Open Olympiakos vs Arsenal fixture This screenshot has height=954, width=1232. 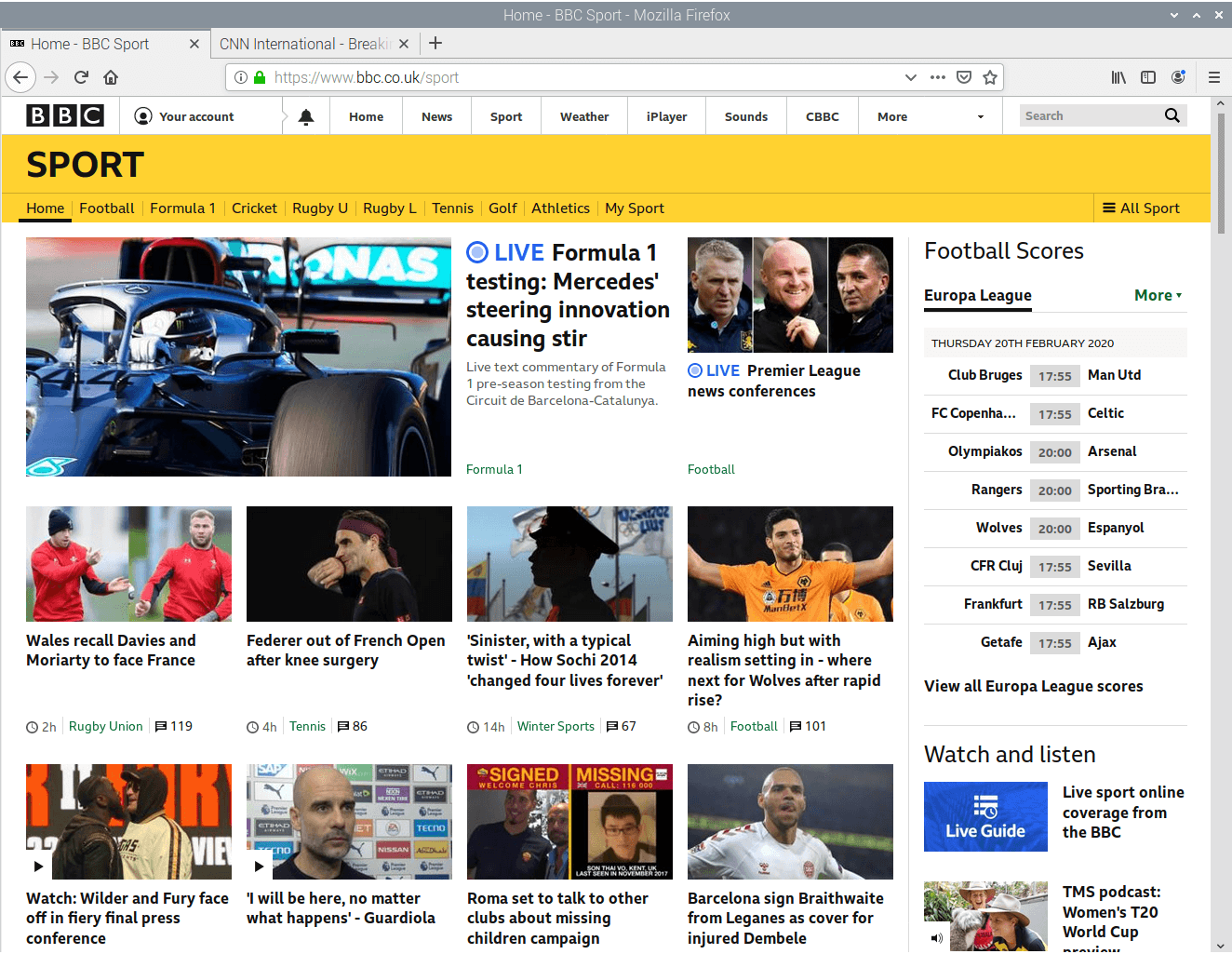point(1055,451)
